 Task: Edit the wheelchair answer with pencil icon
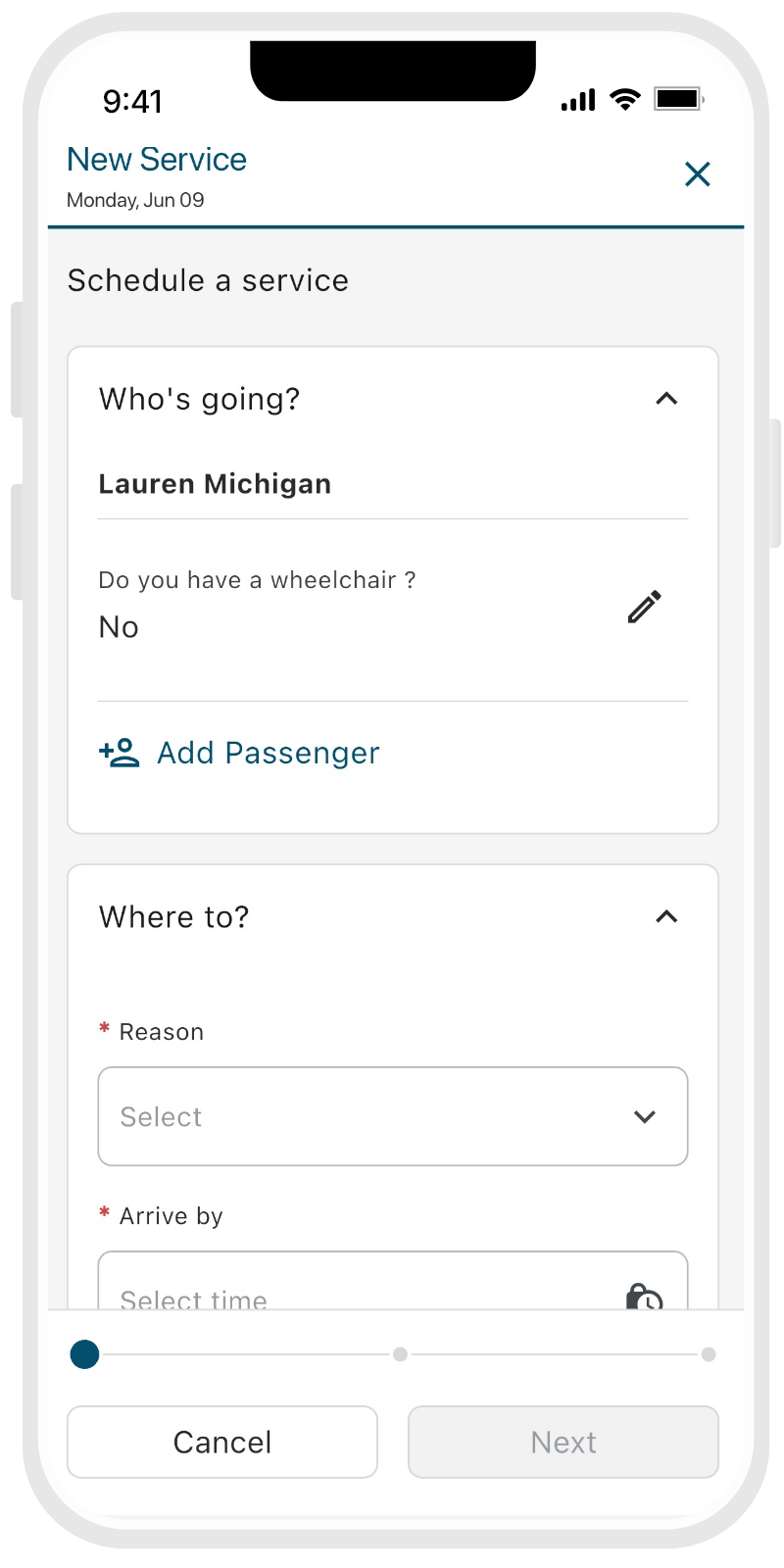pos(644,607)
